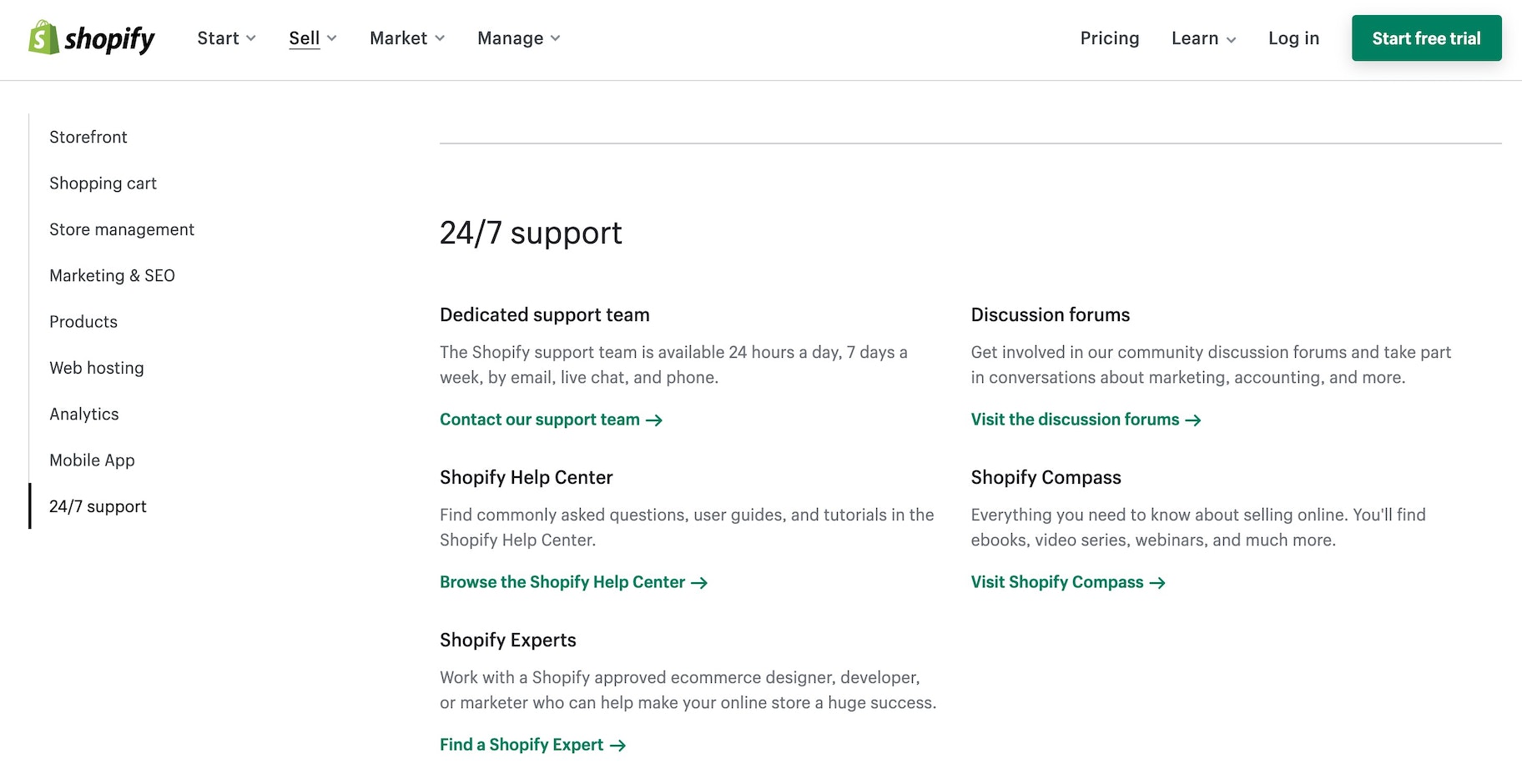Select Analytics from the sidebar

(x=83, y=414)
